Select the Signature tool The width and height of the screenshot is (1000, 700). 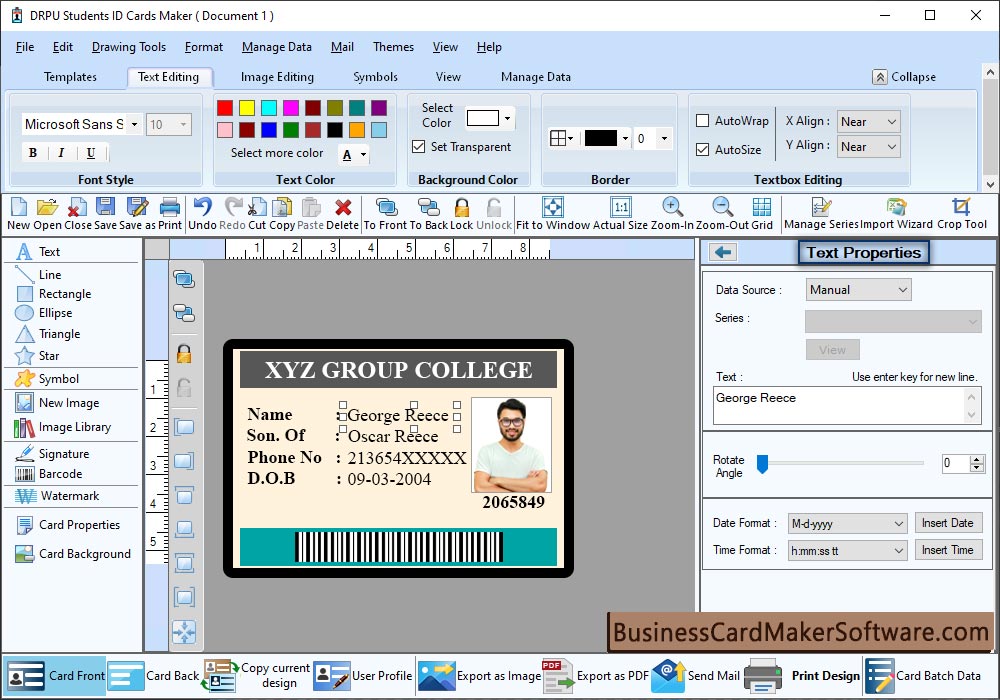pyautogui.click(x=52, y=453)
